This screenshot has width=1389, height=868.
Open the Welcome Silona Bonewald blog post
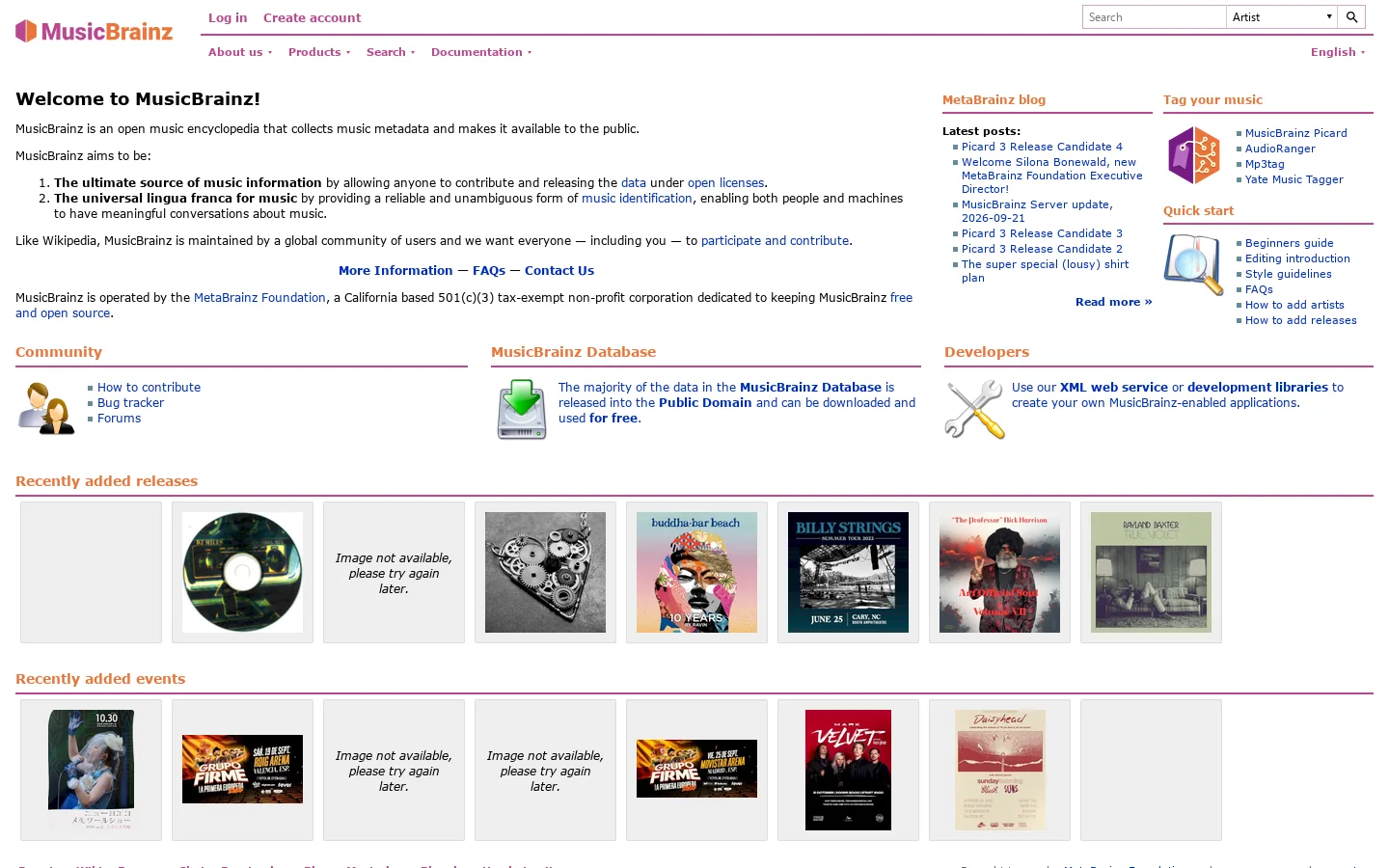point(1051,176)
